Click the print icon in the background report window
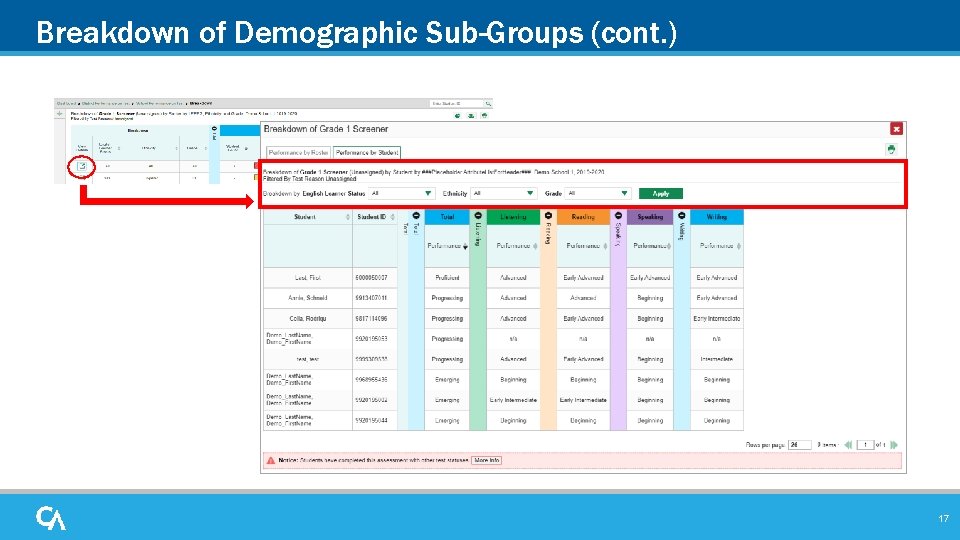The height and width of the screenshot is (540, 960). 484,115
